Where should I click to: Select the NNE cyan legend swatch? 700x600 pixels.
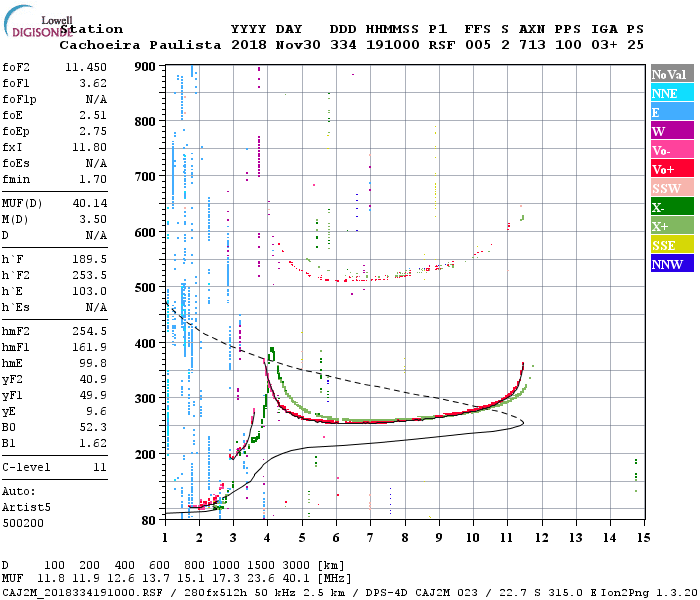coord(672,93)
